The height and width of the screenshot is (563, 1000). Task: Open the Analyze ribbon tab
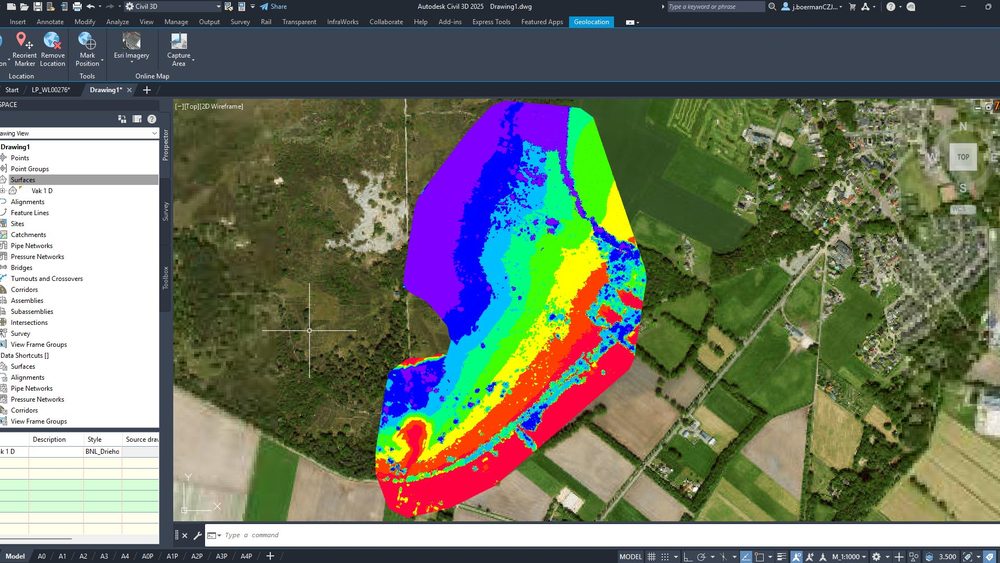[117, 22]
